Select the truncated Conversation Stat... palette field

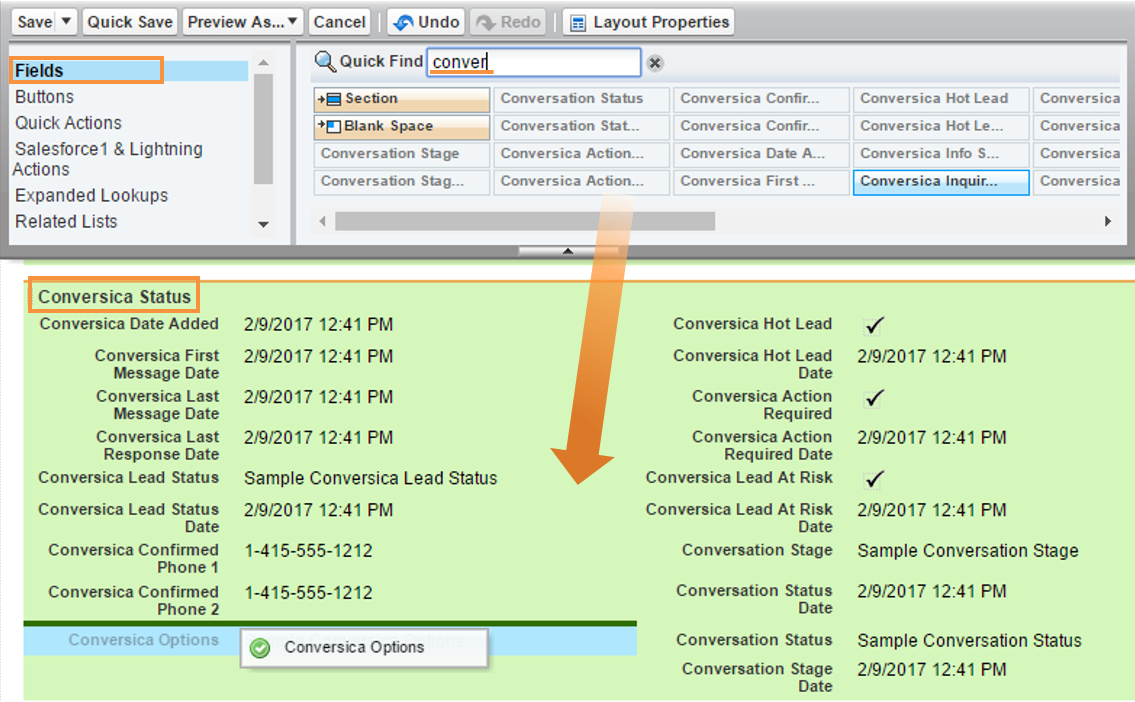click(581, 126)
